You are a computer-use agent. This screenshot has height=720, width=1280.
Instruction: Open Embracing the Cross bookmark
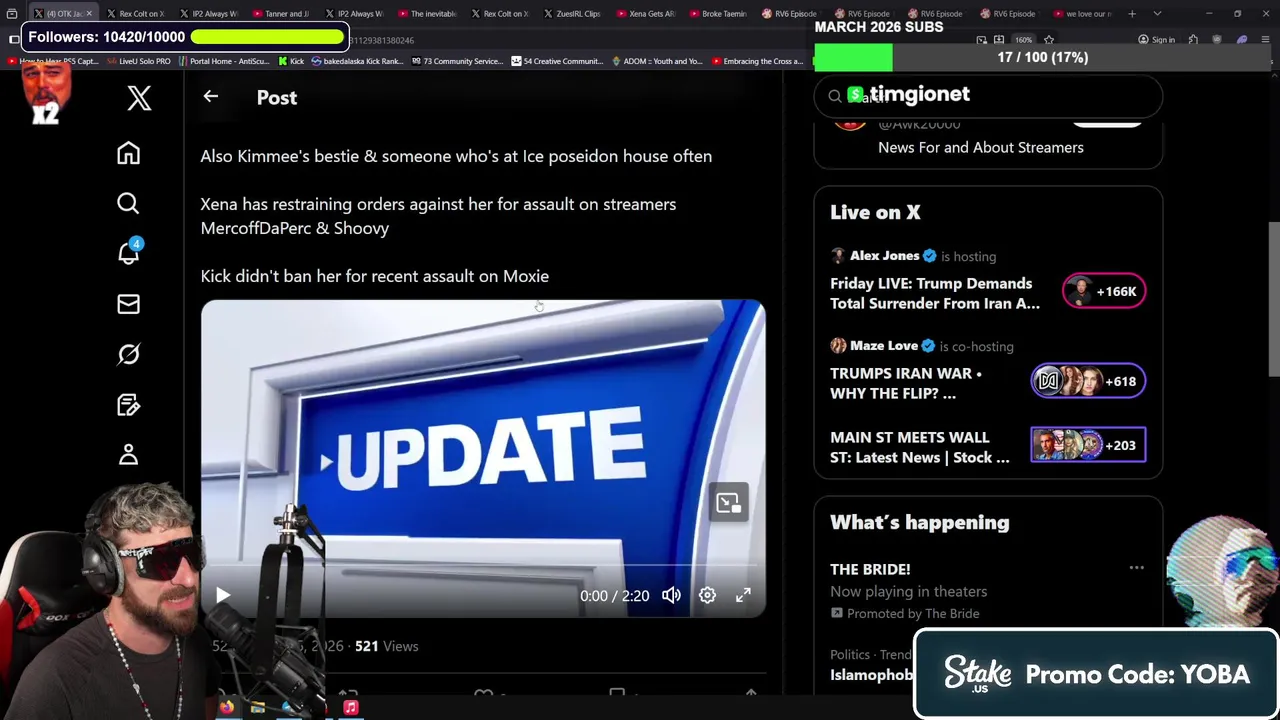coord(757,61)
